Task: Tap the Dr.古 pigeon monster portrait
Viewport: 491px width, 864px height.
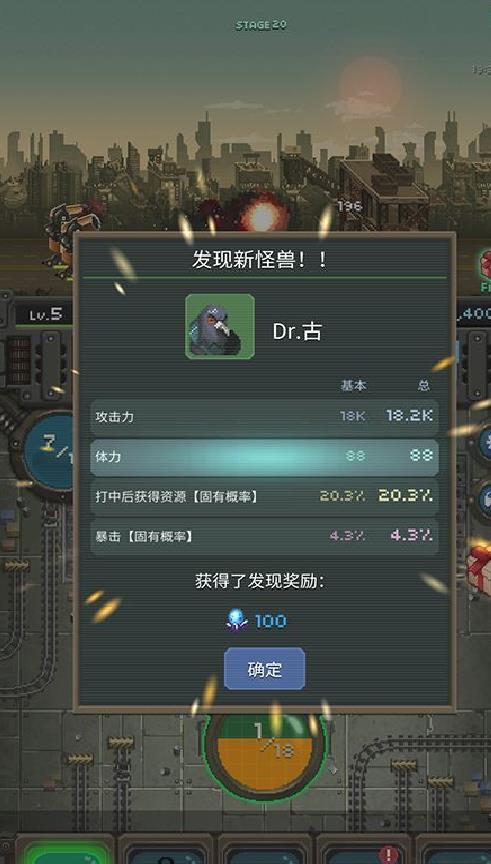Action: pos(220,326)
